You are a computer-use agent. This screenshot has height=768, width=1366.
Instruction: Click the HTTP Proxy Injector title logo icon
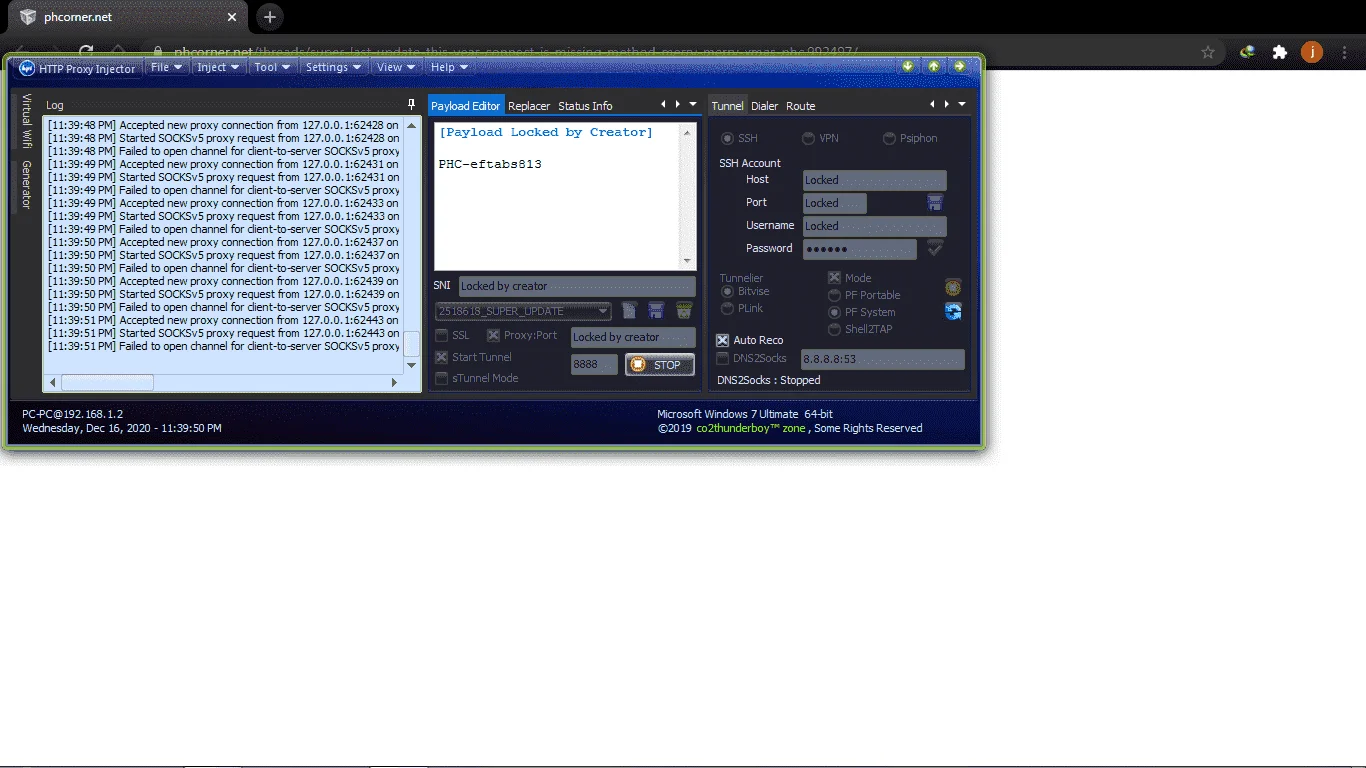tap(27, 69)
